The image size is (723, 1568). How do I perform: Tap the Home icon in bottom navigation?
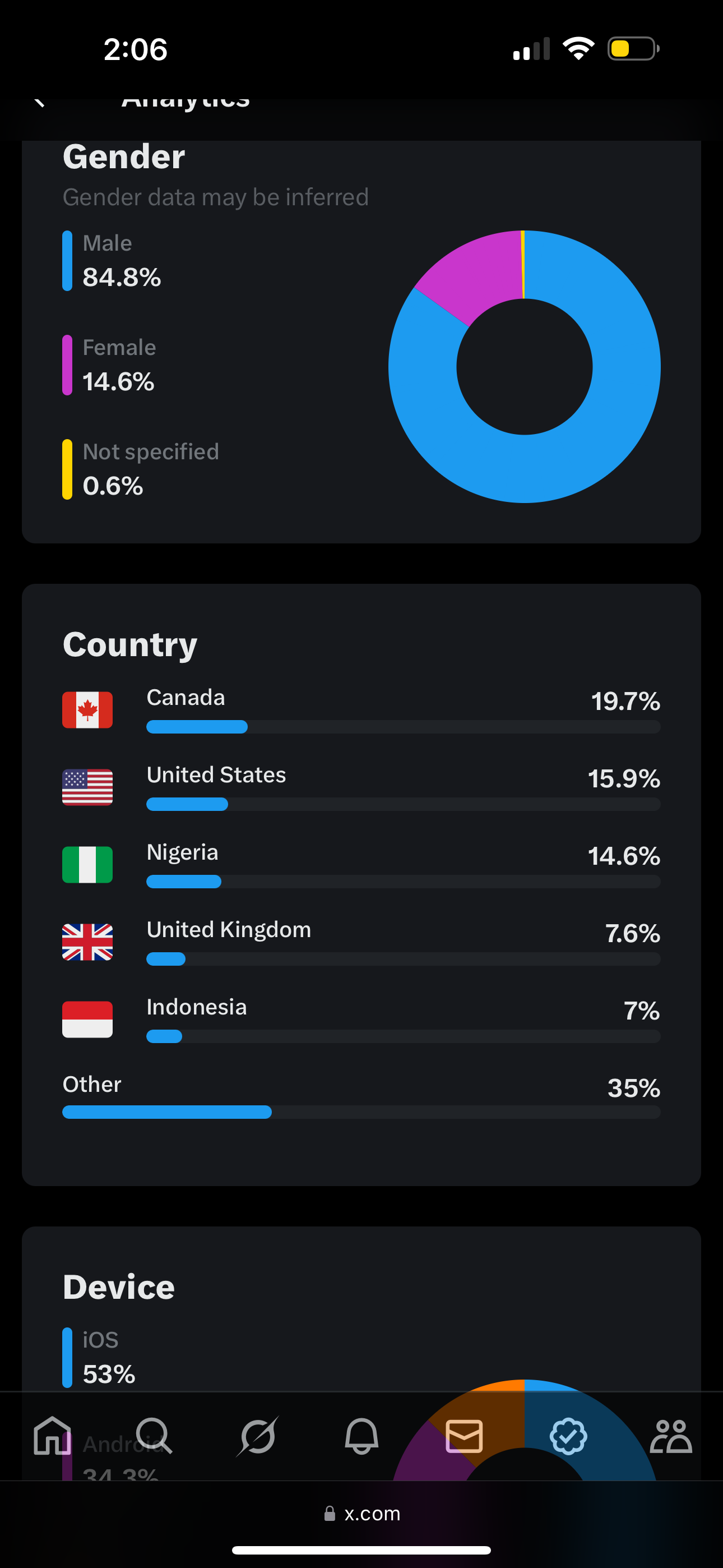52,1436
